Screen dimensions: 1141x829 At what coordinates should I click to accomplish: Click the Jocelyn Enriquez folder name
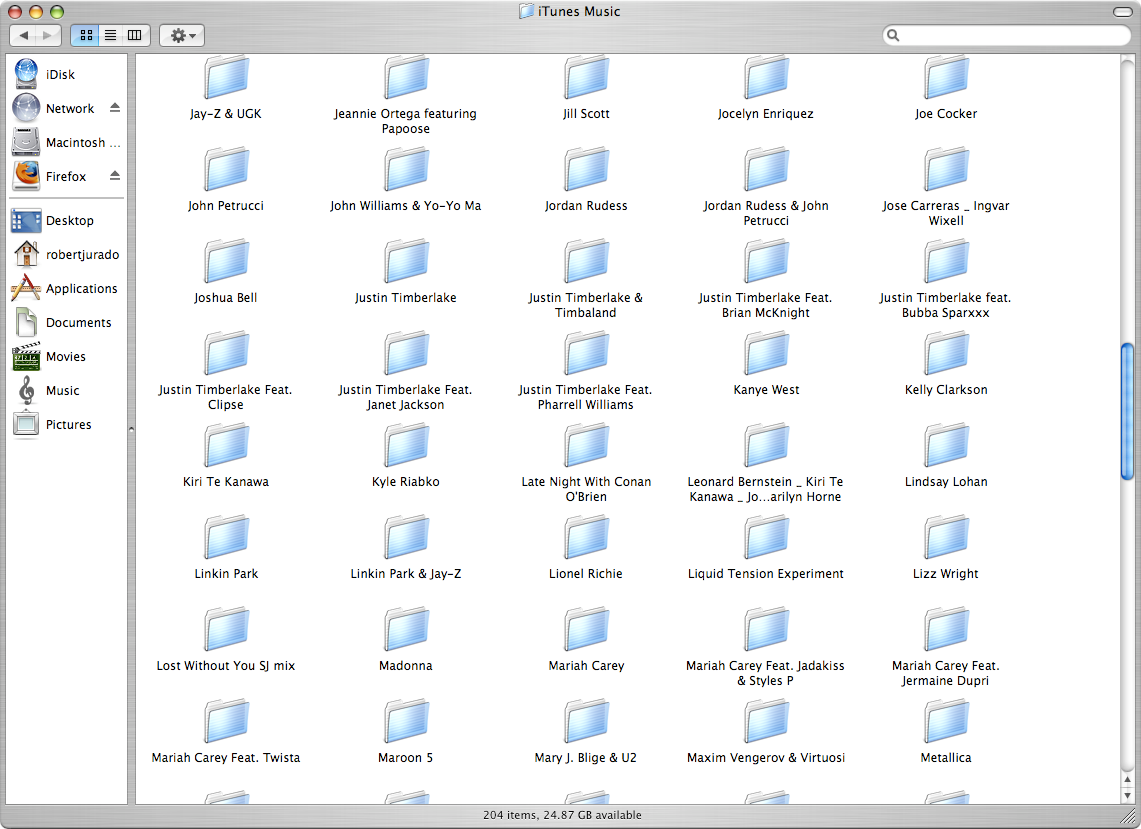(x=766, y=114)
